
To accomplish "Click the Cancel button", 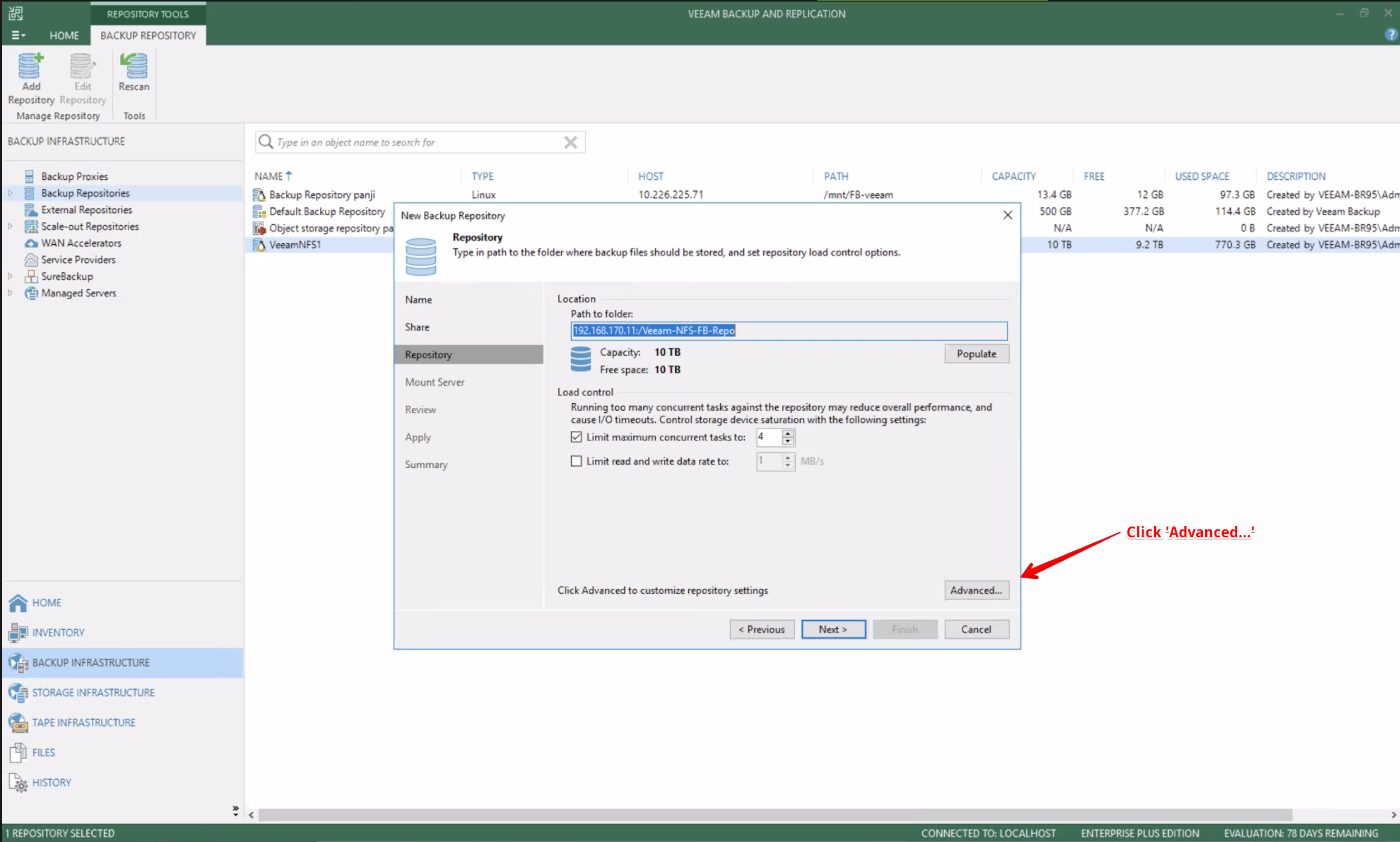I will click(976, 630).
